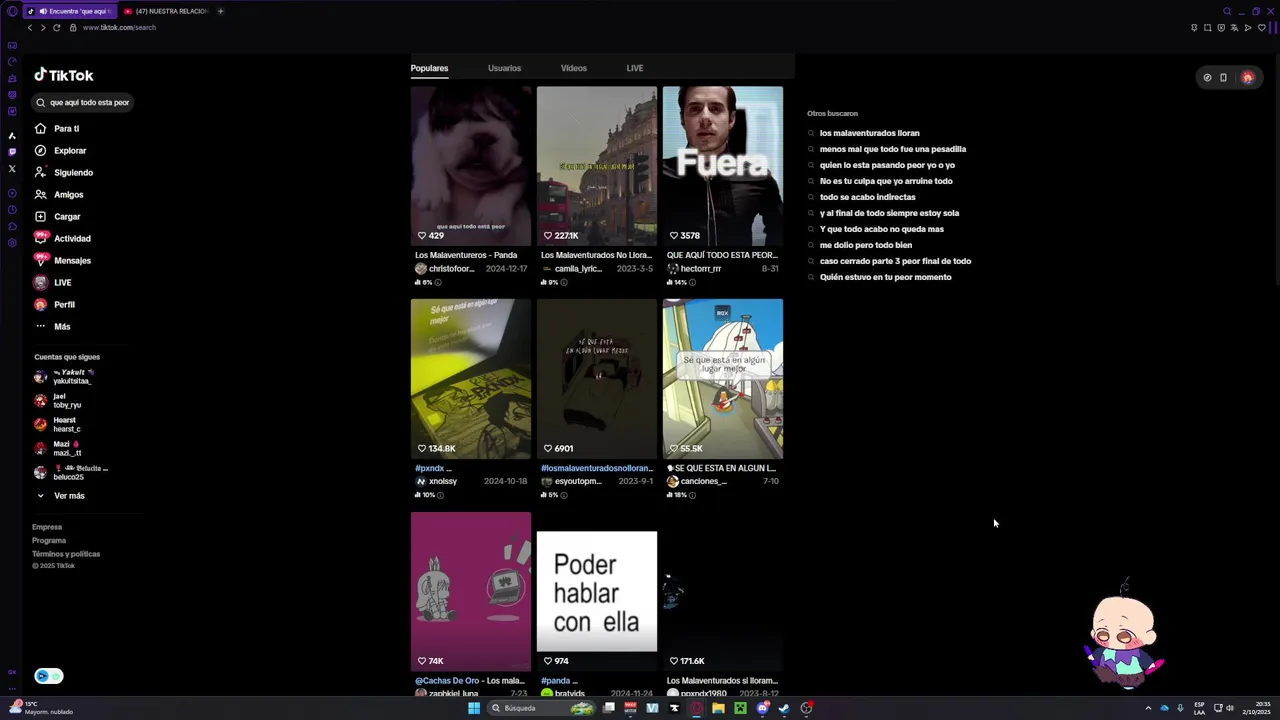This screenshot has width=1280, height=720.
Task: Reload the page
Action: click(x=57, y=27)
